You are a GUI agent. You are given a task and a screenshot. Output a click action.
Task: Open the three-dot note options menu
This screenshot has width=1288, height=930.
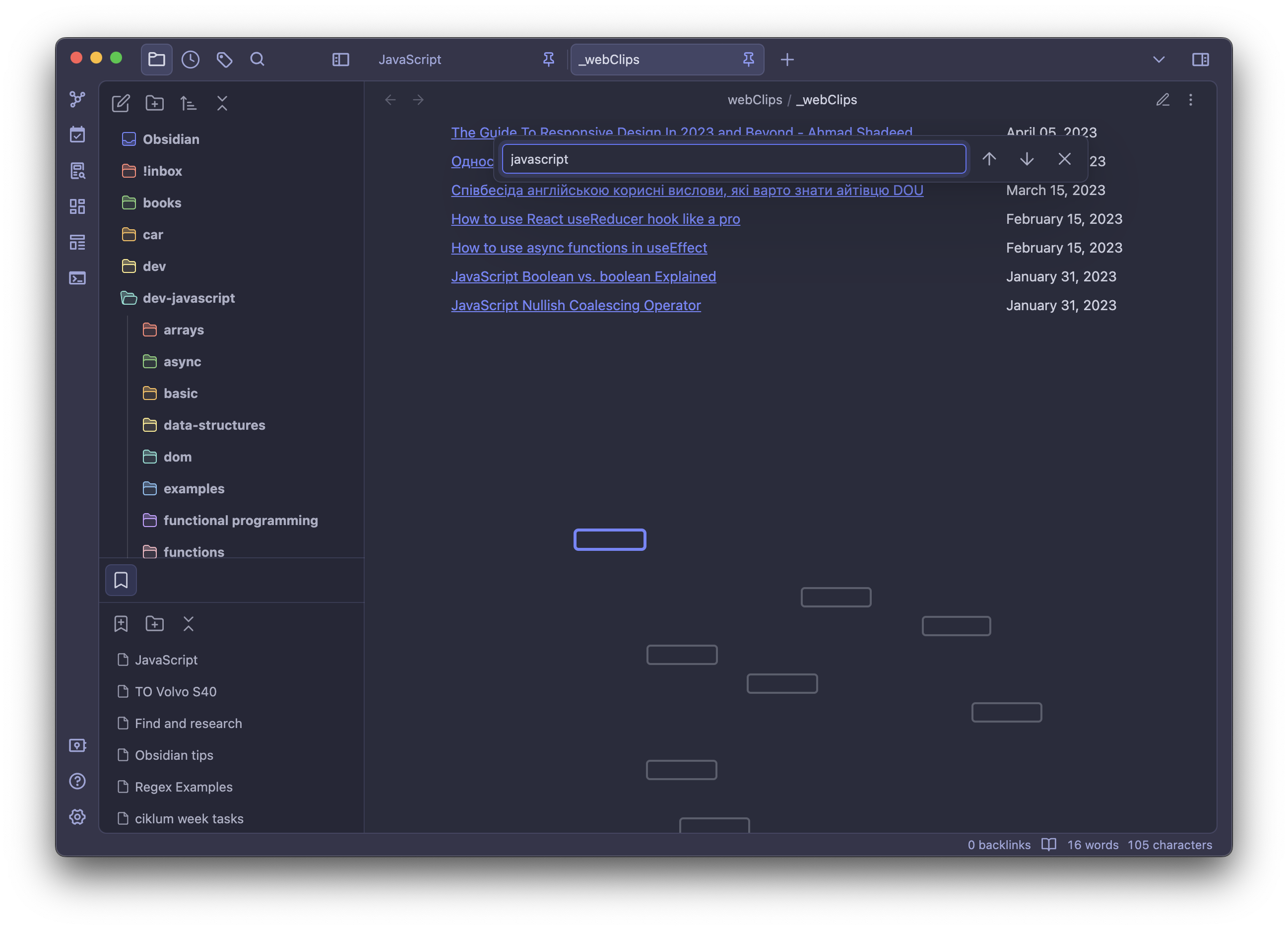tap(1191, 100)
